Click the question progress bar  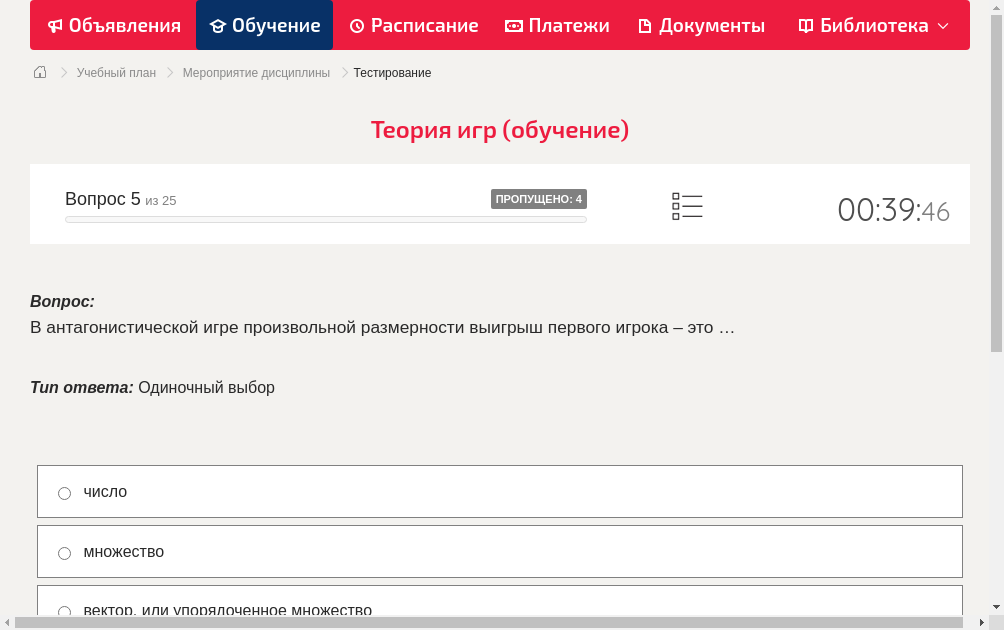click(325, 219)
